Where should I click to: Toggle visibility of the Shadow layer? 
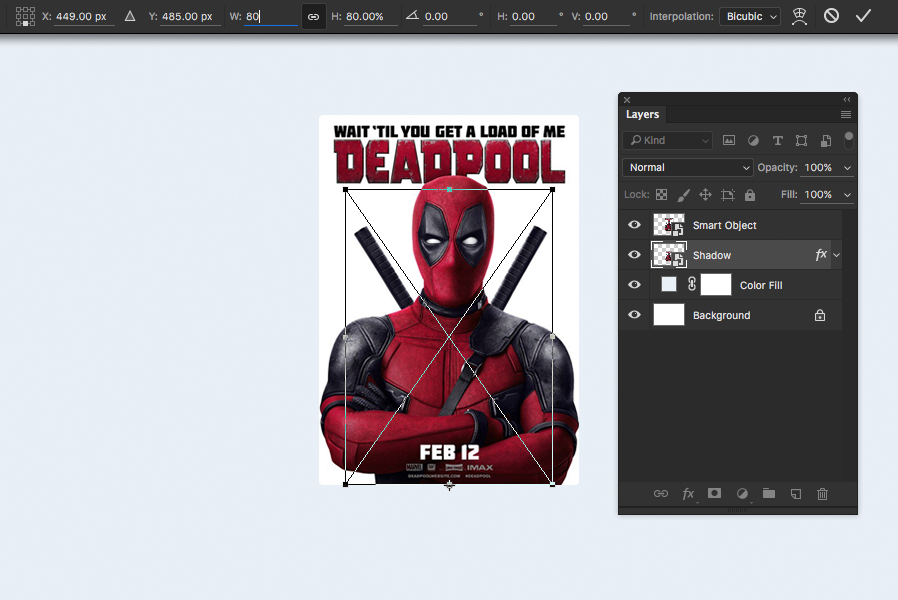[634, 254]
